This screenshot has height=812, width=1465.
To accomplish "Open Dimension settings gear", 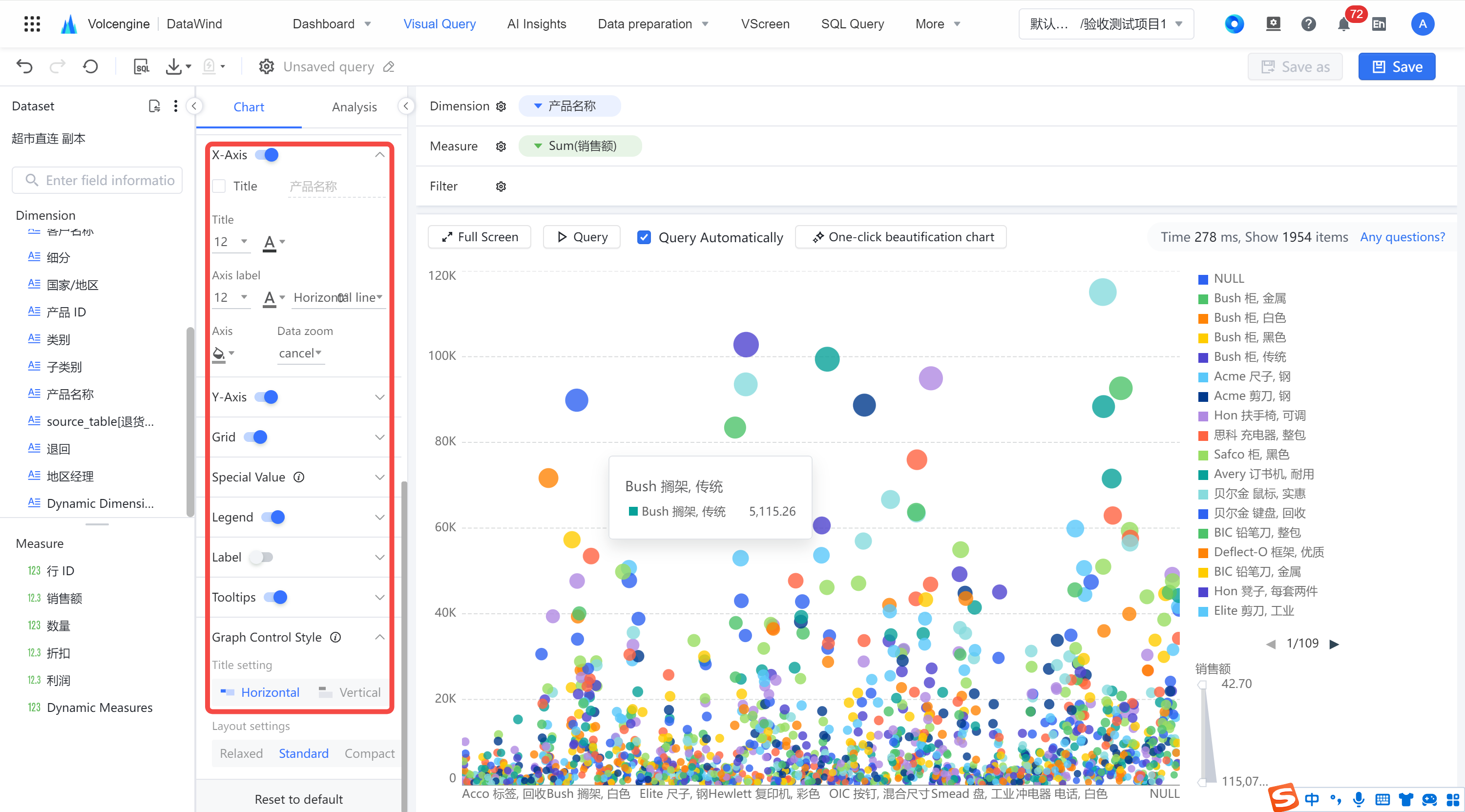I will click(x=501, y=106).
